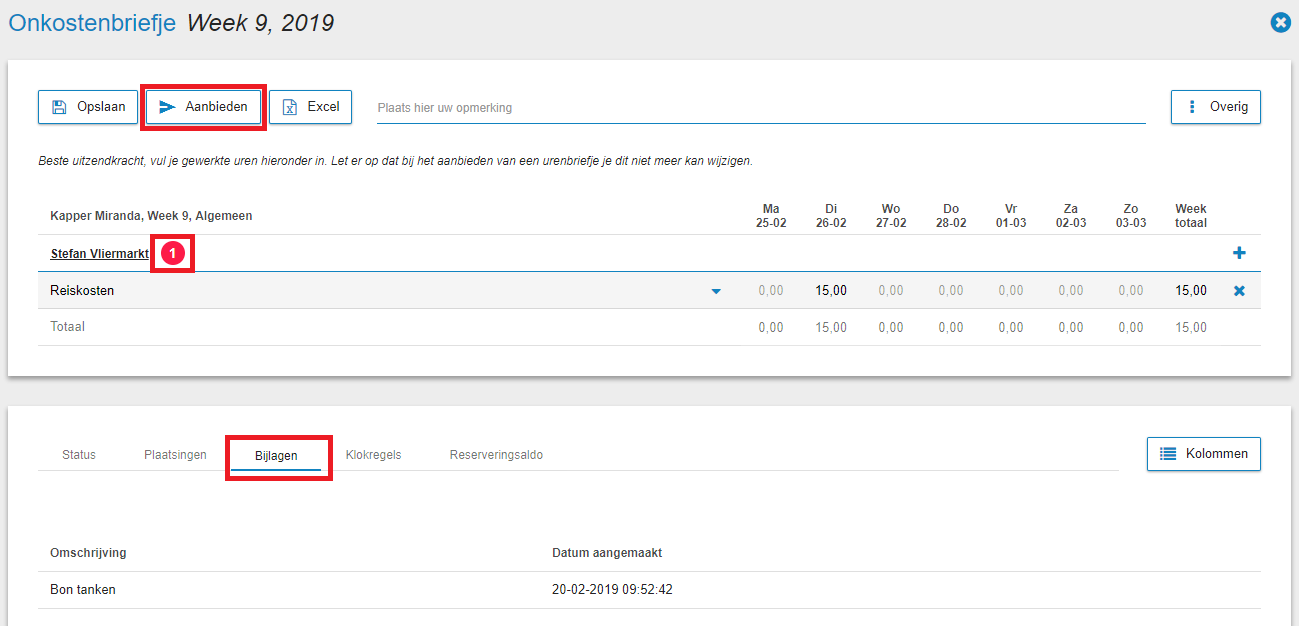
Task: Expand the Reiskosten type dropdown arrow
Action: pyautogui.click(x=716, y=292)
